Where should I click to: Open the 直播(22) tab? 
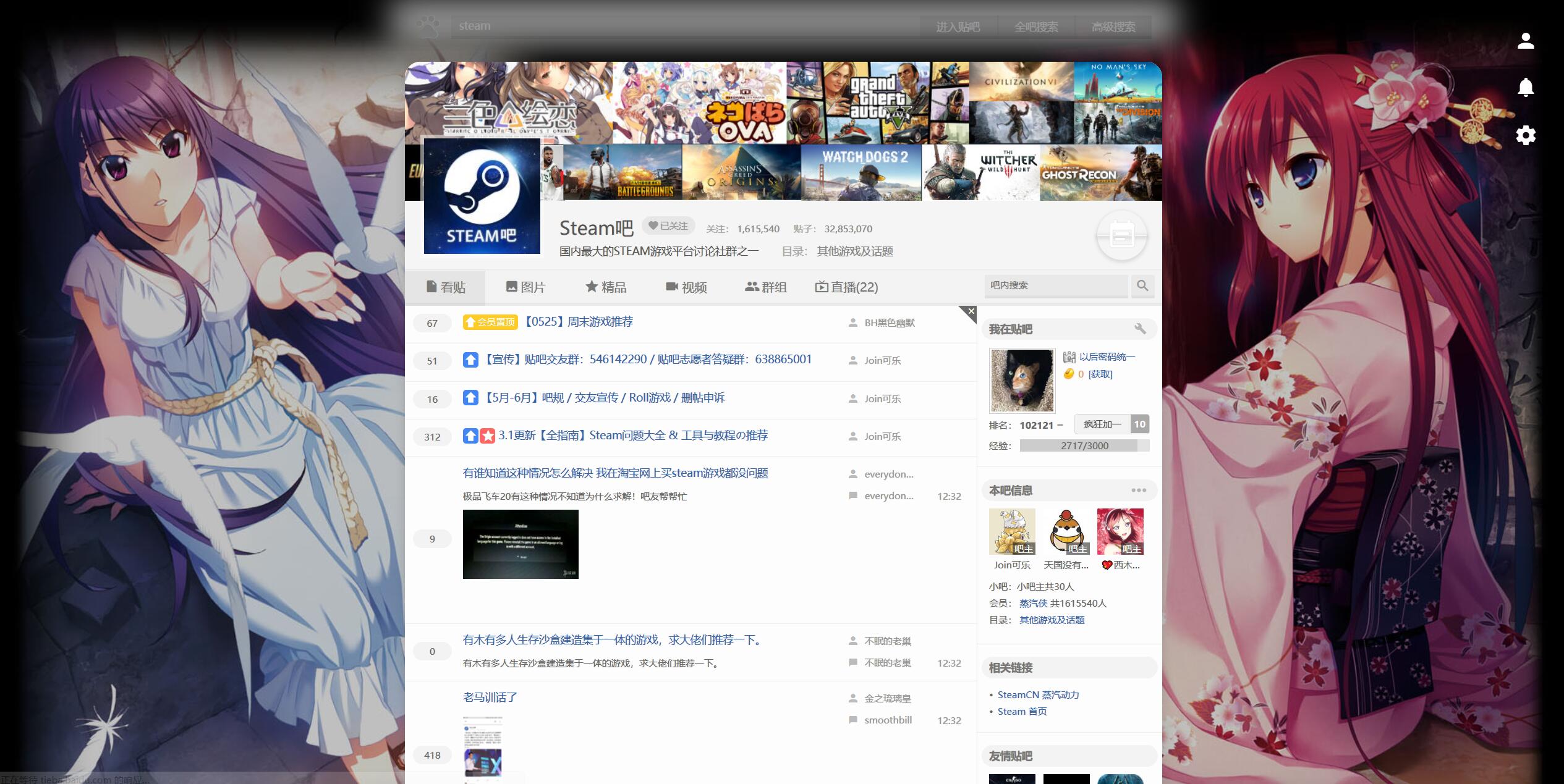pyautogui.click(x=846, y=287)
